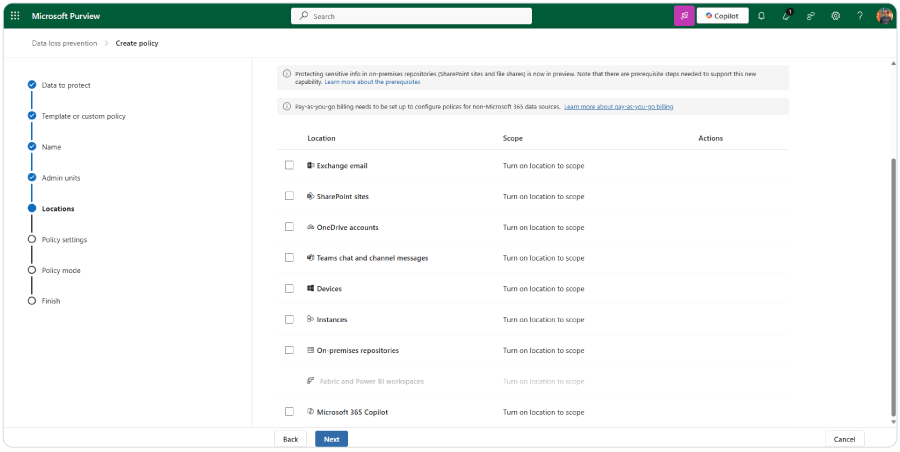The image size is (900, 452).
Task: Open the Name step
Action: [51, 147]
